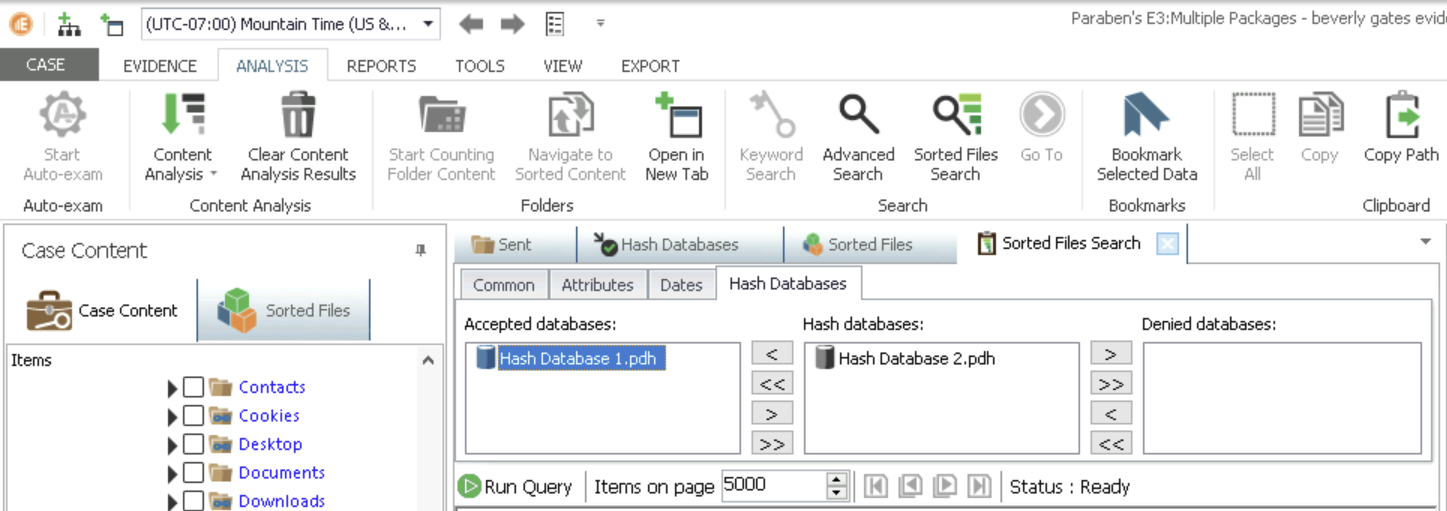Click the Start Auto-exam icon
Viewport: 1447px width, 511px height.
tap(62, 116)
